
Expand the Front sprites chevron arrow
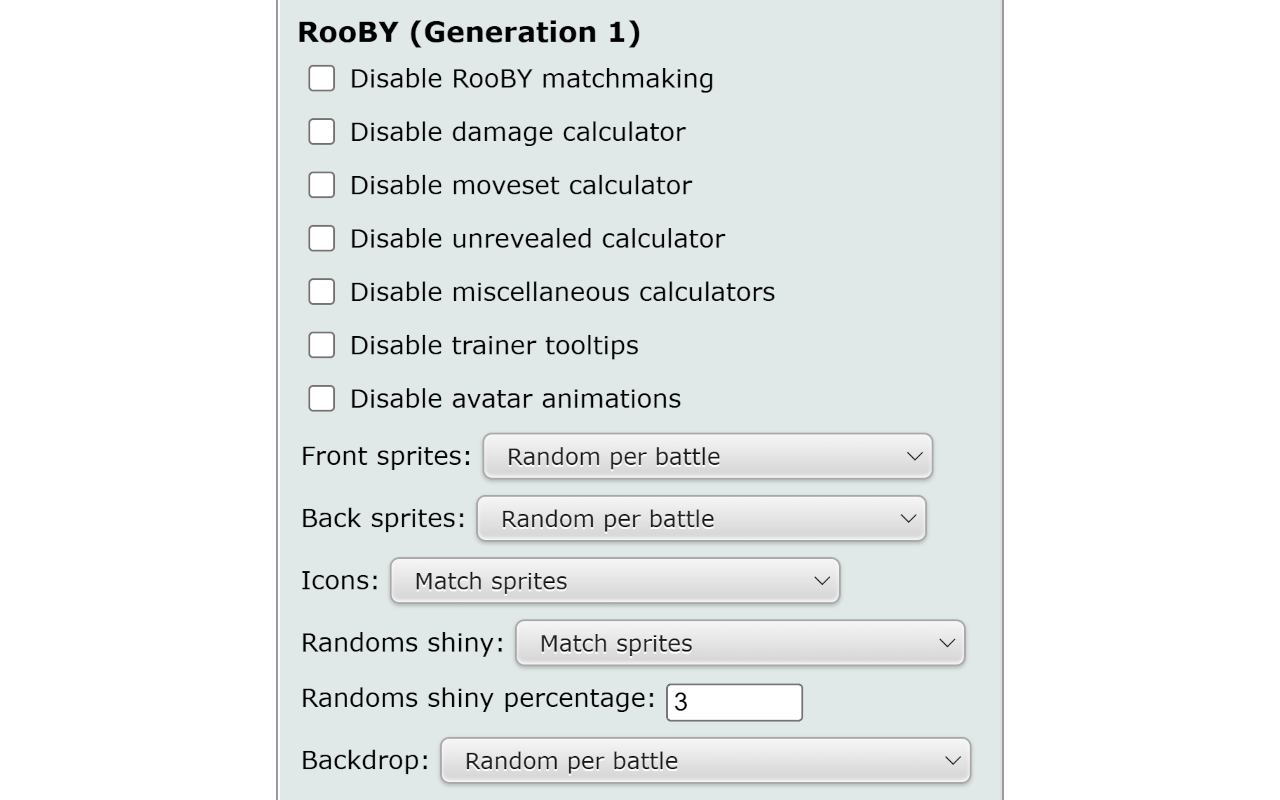(913, 456)
